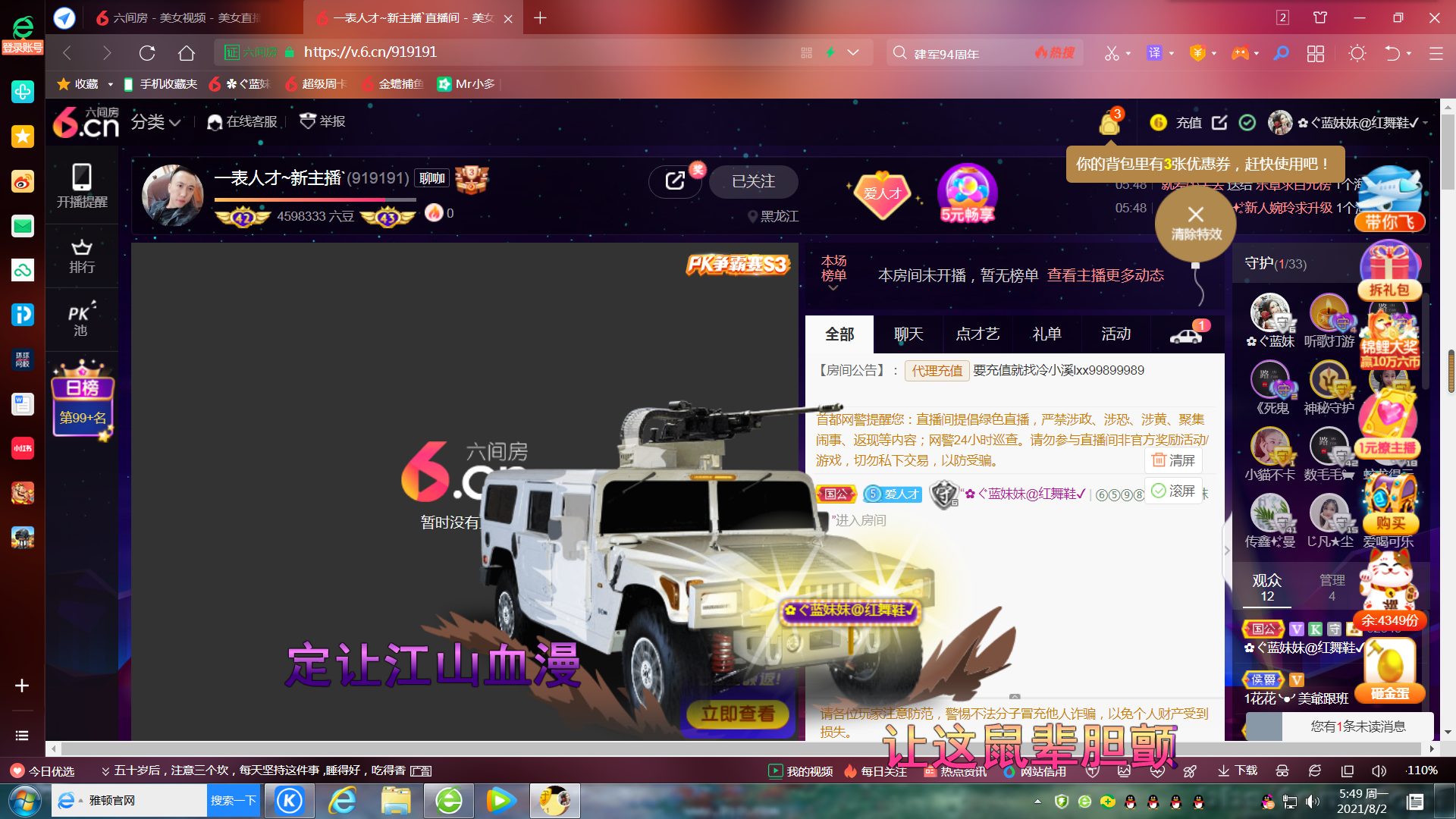Select the 点才艺 tab
The image size is (1456, 819).
point(977,334)
